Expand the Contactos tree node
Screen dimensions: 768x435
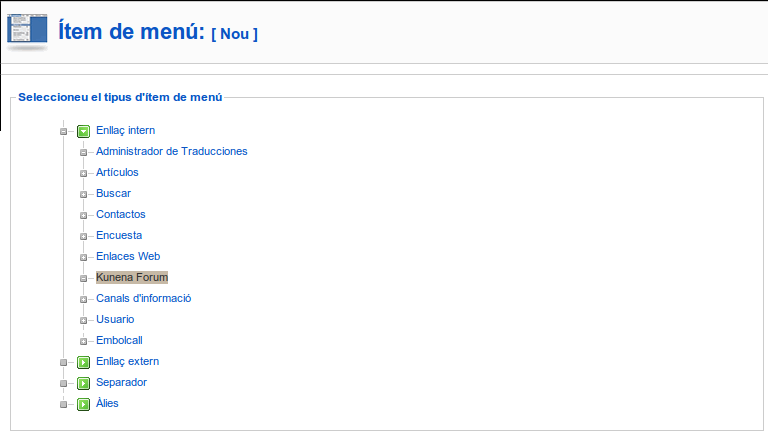pos(85,215)
